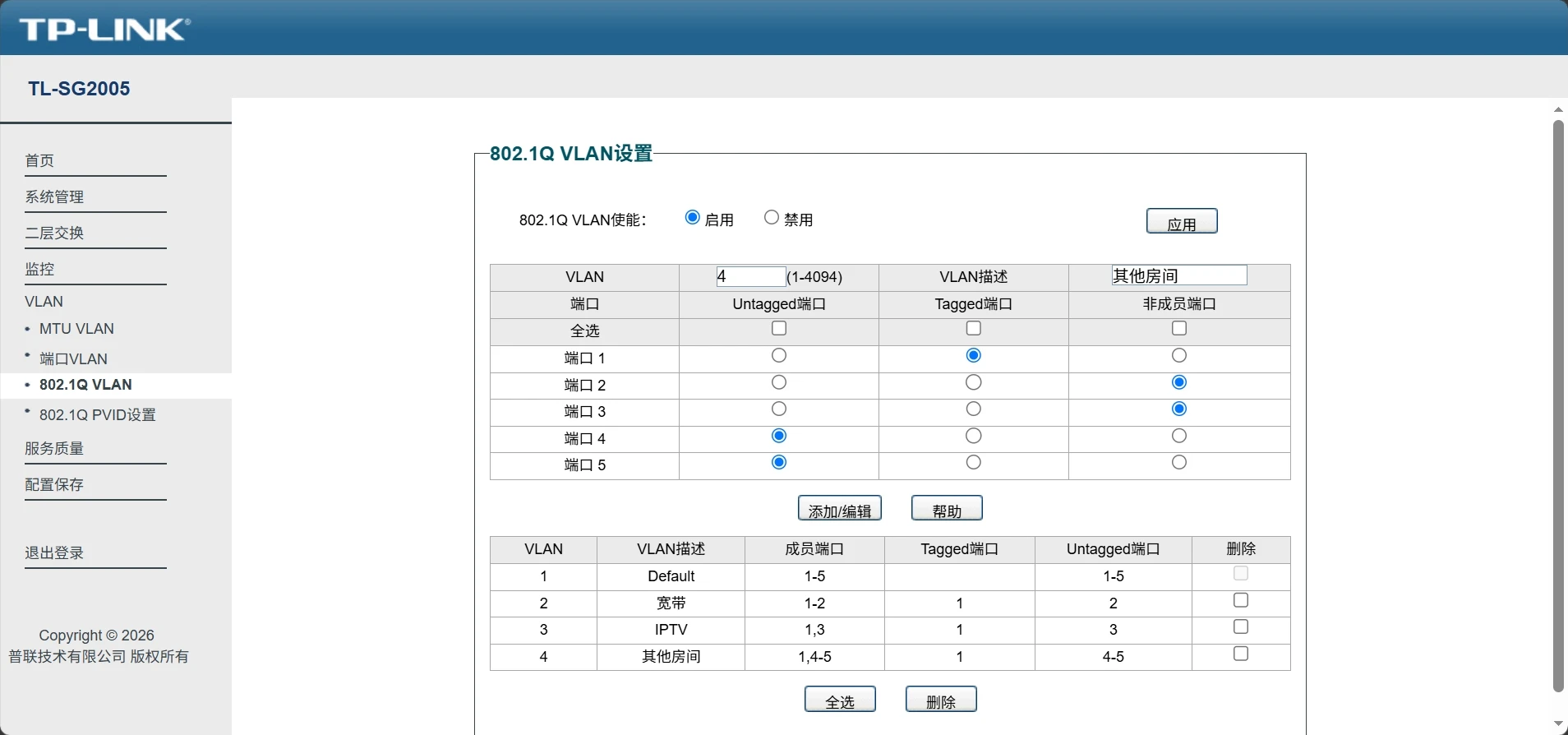Image resolution: width=1568 pixels, height=735 pixels.
Task: Select 禁用 radio for 802.1Q VLAN
Action: pos(771,218)
